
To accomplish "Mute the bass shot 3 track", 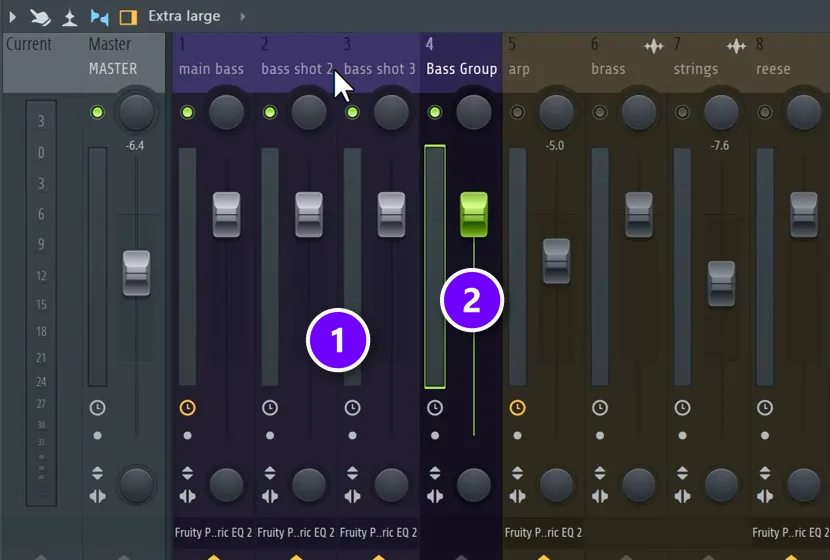I will point(353,112).
